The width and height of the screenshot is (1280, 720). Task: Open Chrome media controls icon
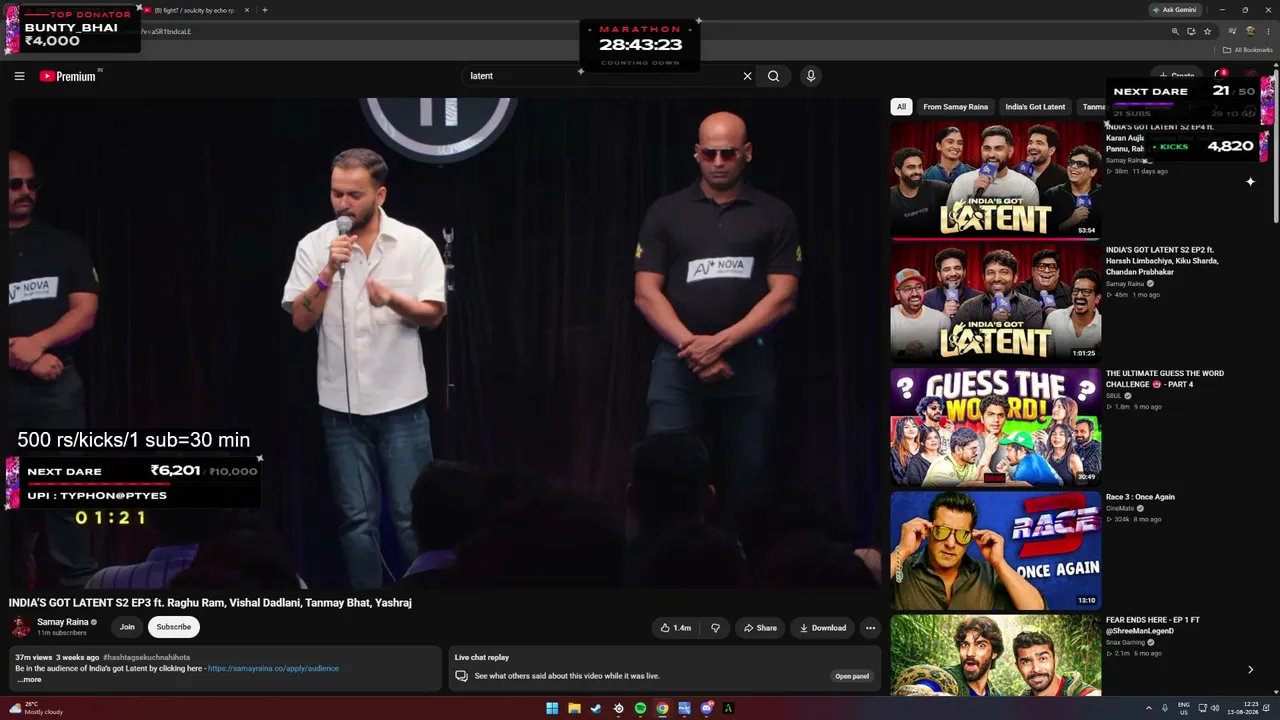coord(1233,31)
